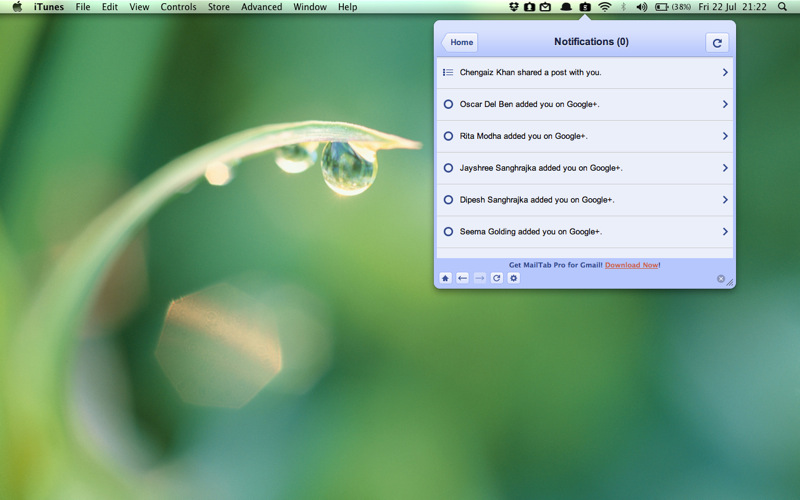Close the popup with the round X icon
Image resolution: width=800 pixels, height=500 pixels.
pos(721,279)
